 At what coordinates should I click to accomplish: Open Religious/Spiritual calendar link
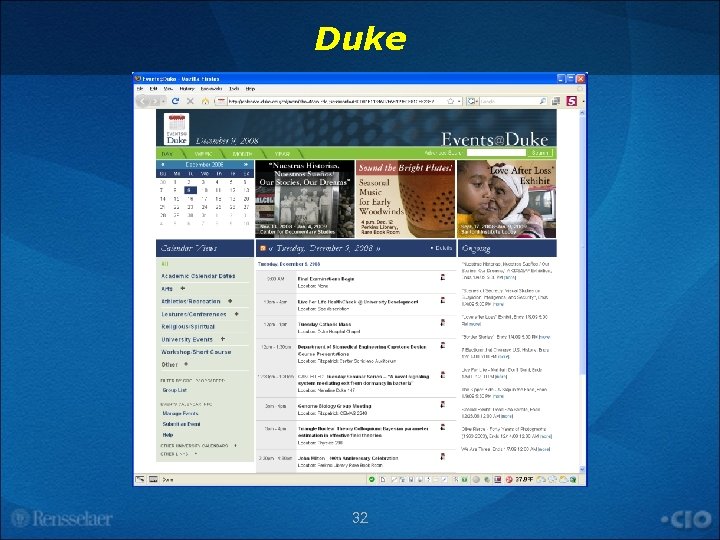188,326
